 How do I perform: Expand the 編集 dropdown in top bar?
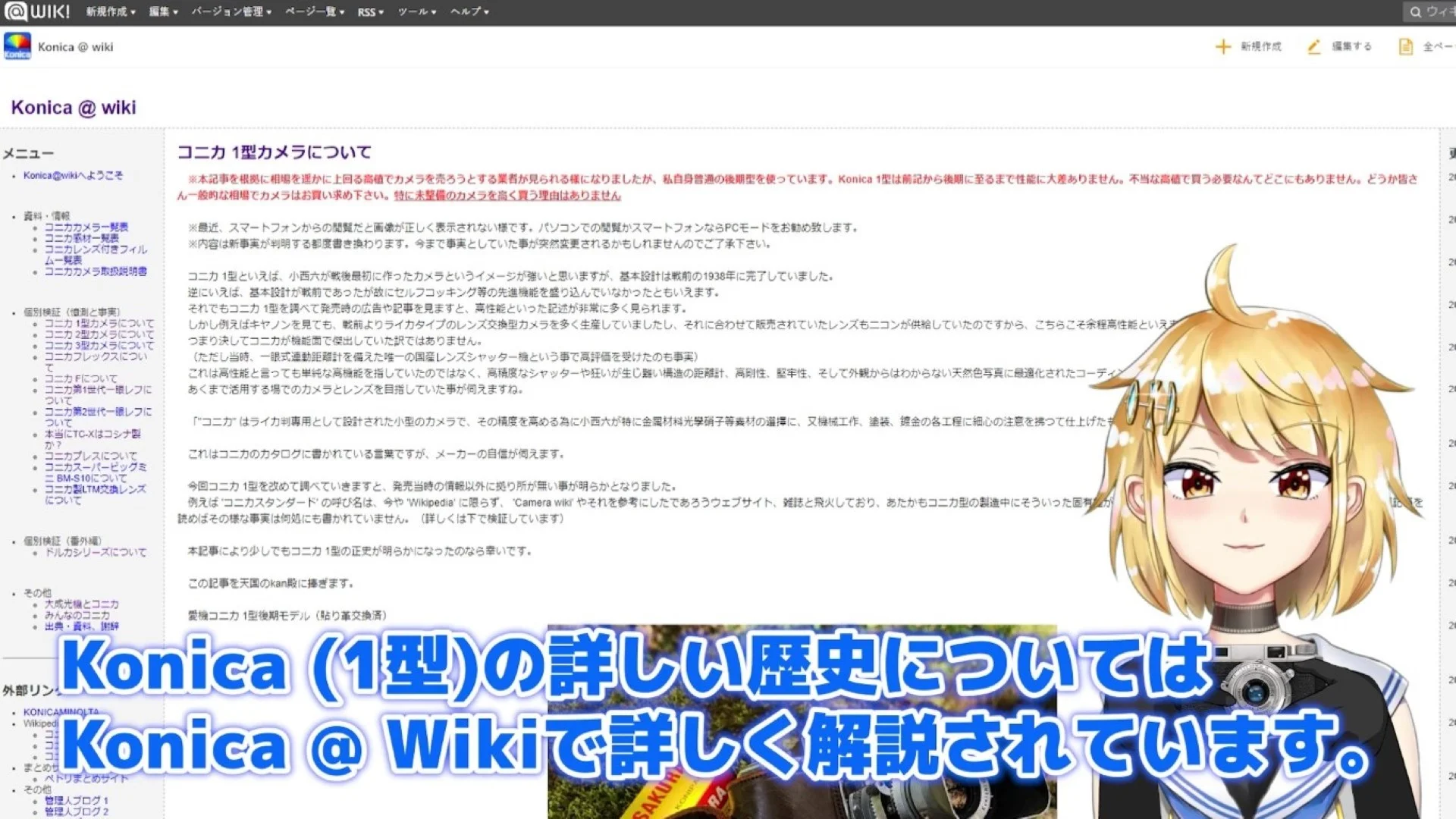(x=163, y=12)
